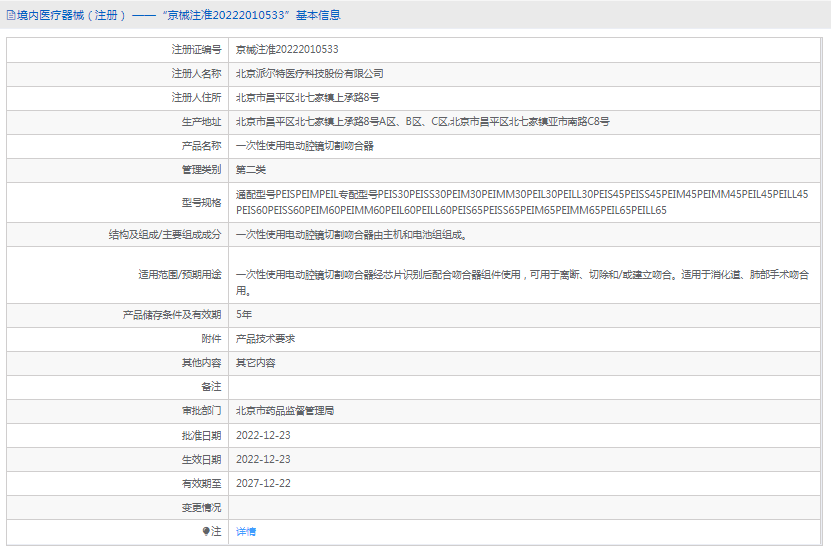Select approving authority 北京市药品监督管理局
The image size is (831, 554).
(285, 411)
